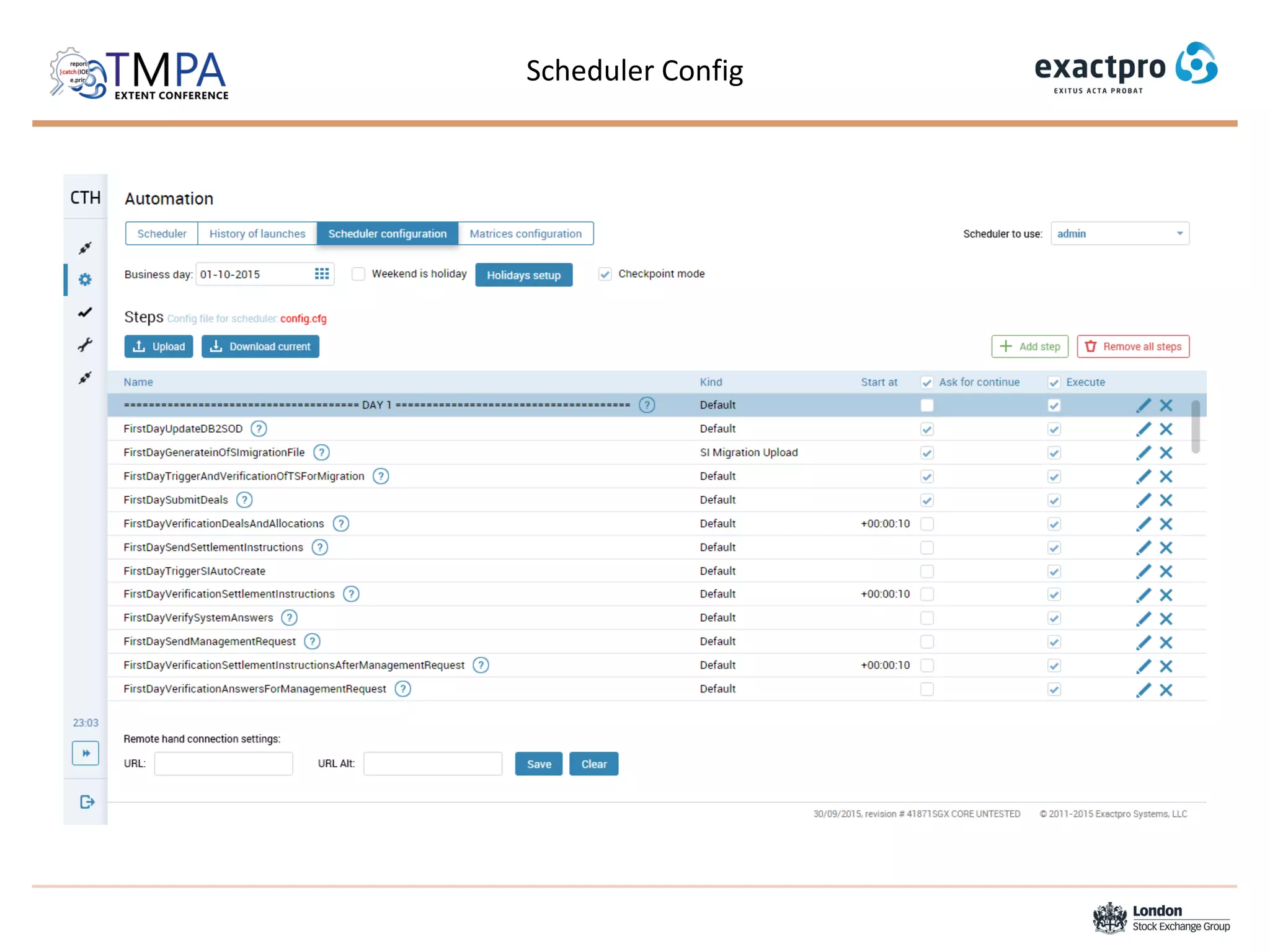This screenshot has height=952, width=1270.
Task: Enable Ask for continue for FirstDayTriggerSIAutoCreate
Action: (x=927, y=571)
